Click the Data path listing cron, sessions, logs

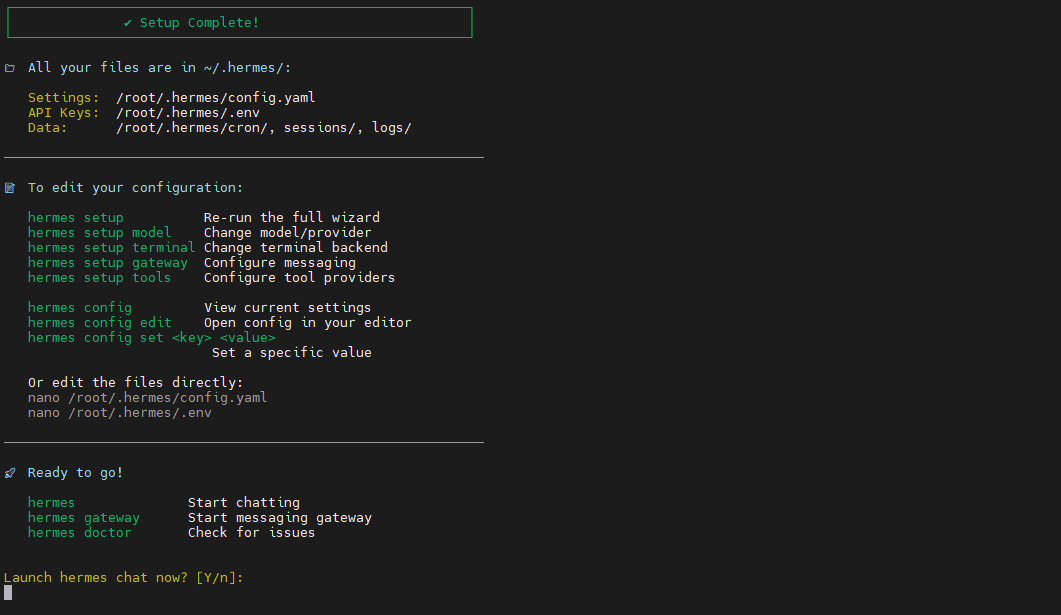pos(264,128)
